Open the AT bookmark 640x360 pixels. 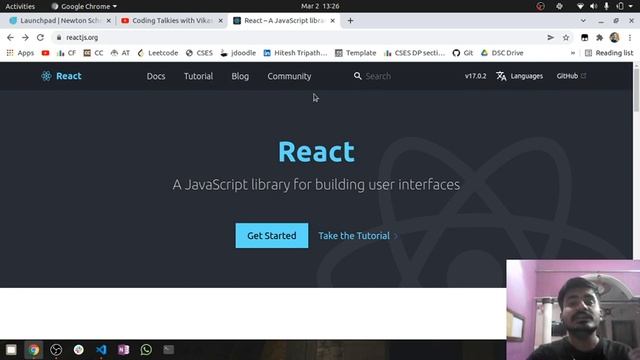(120, 53)
